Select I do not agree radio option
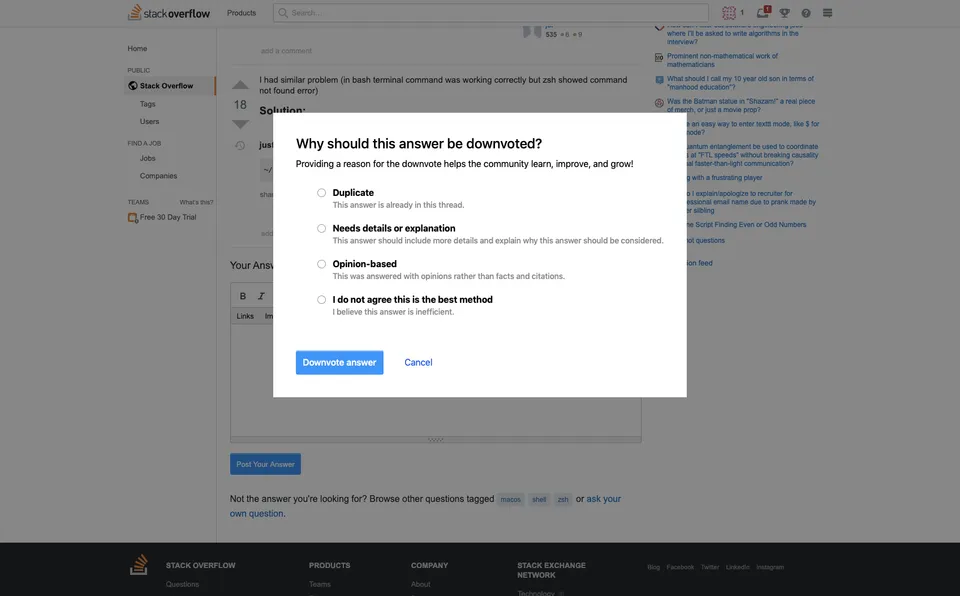960x596 pixels. point(321,300)
